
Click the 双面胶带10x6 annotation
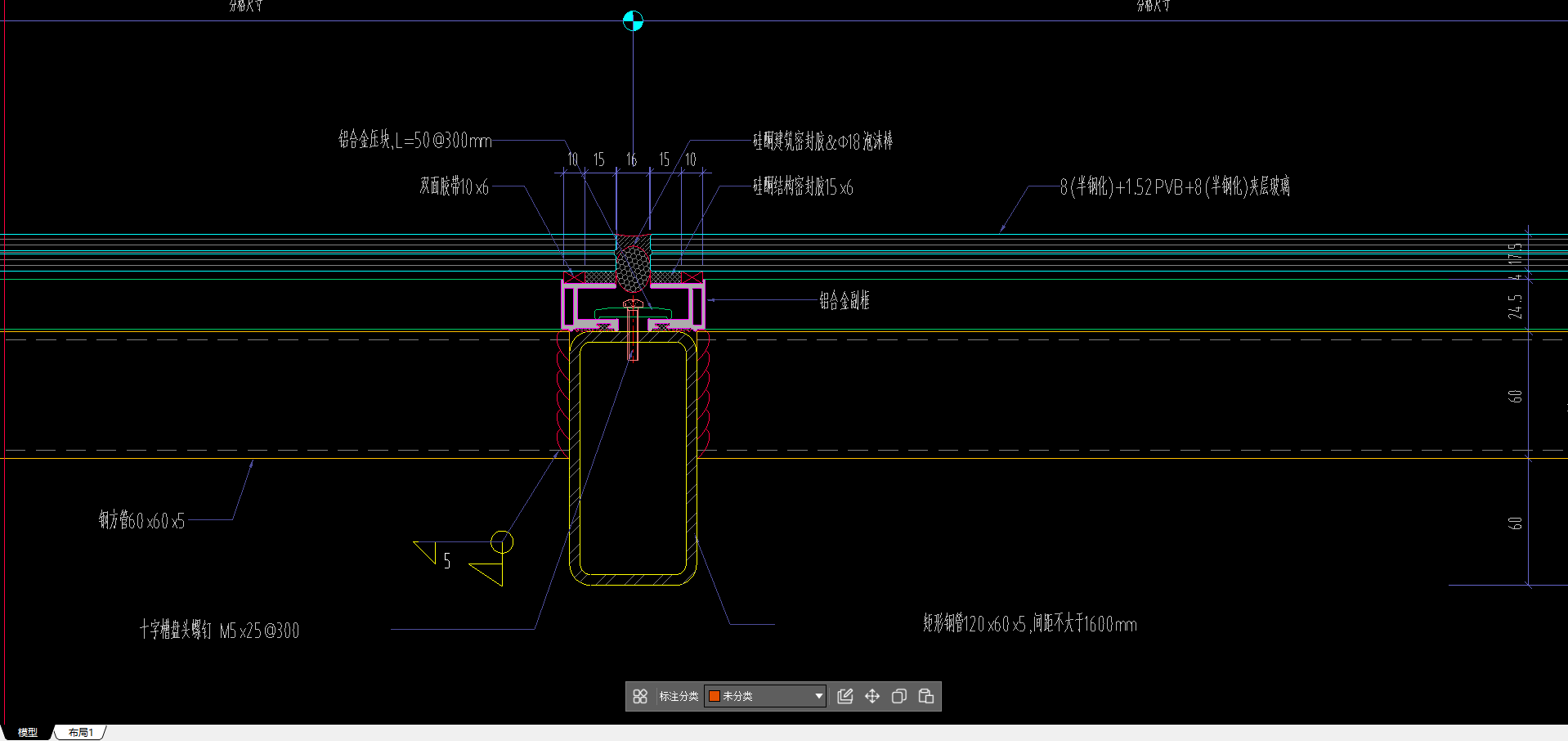click(x=455, y=186)
